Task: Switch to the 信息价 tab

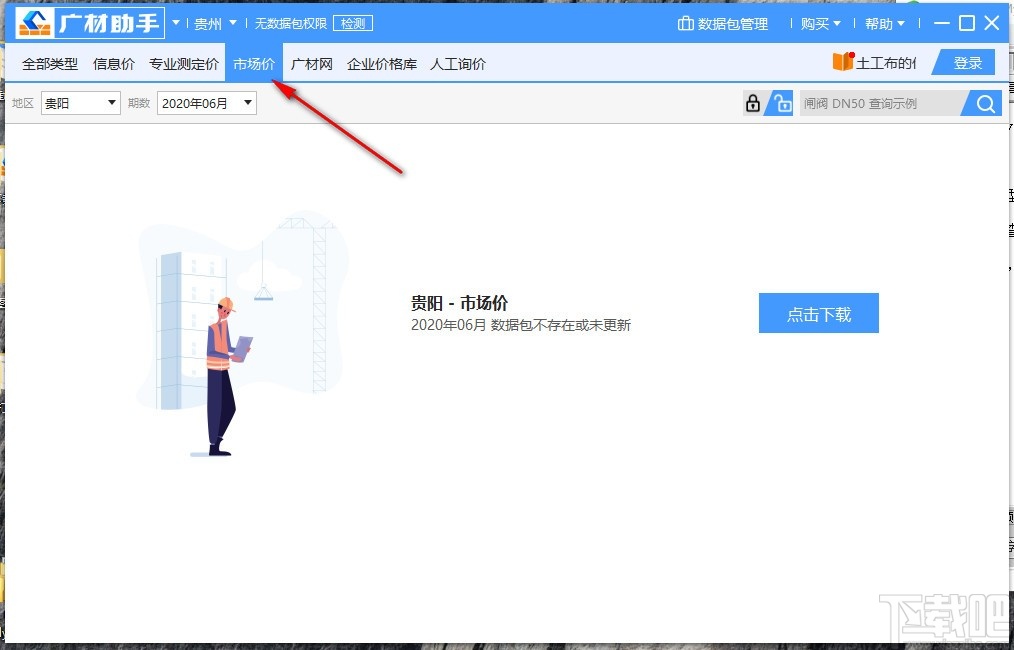Action: 113,62
